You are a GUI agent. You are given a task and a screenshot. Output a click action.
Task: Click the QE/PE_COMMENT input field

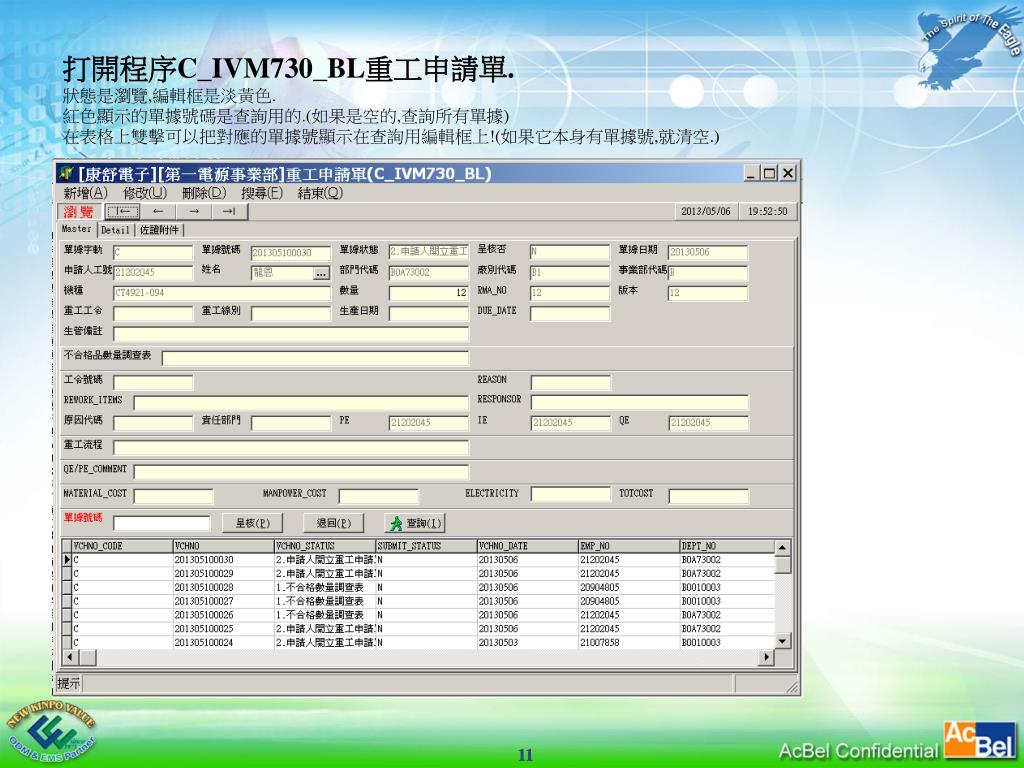click(301, 472)
